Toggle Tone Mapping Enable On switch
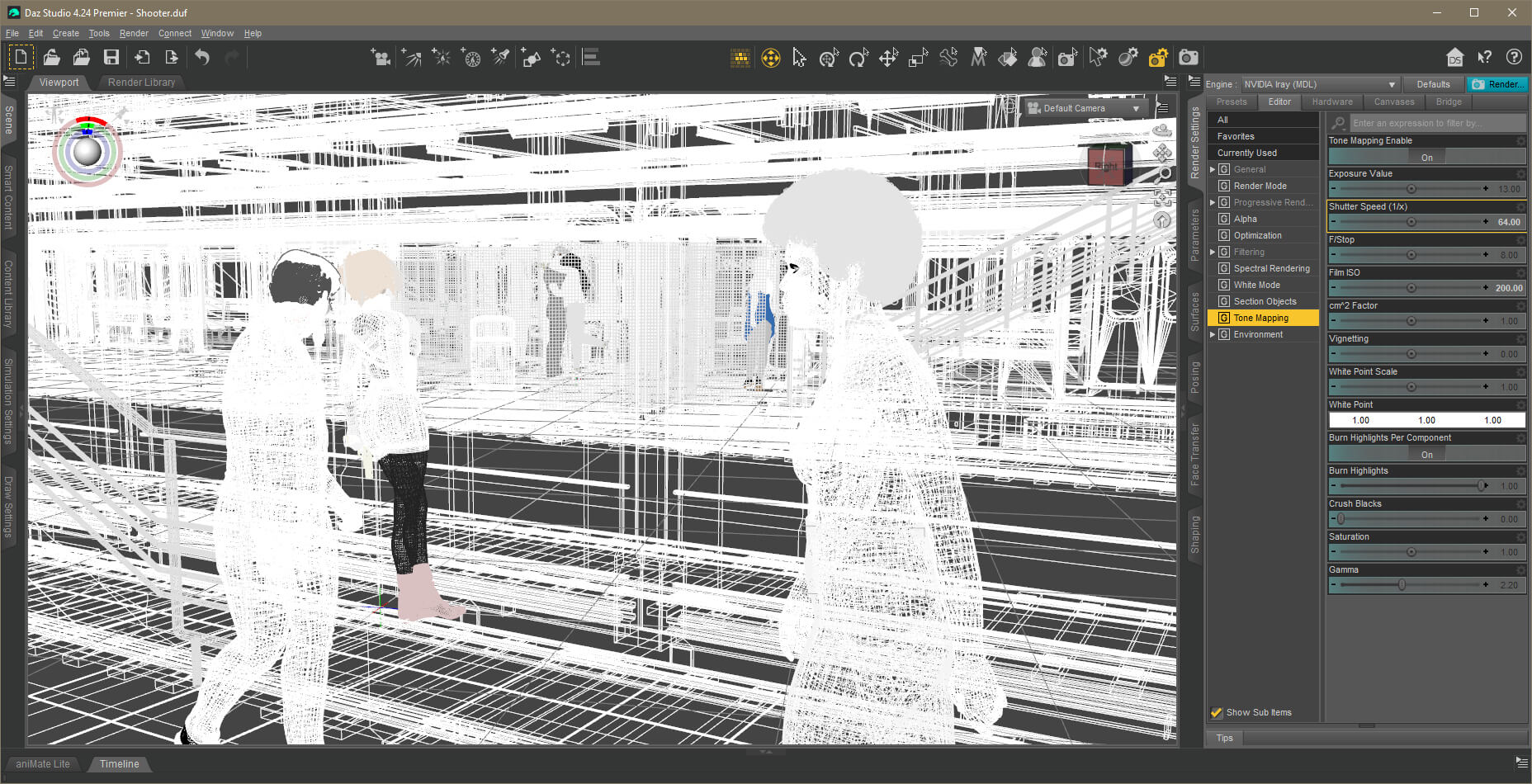Image resolution: width=1532 pixels, height=784 pixels. 1426,157
